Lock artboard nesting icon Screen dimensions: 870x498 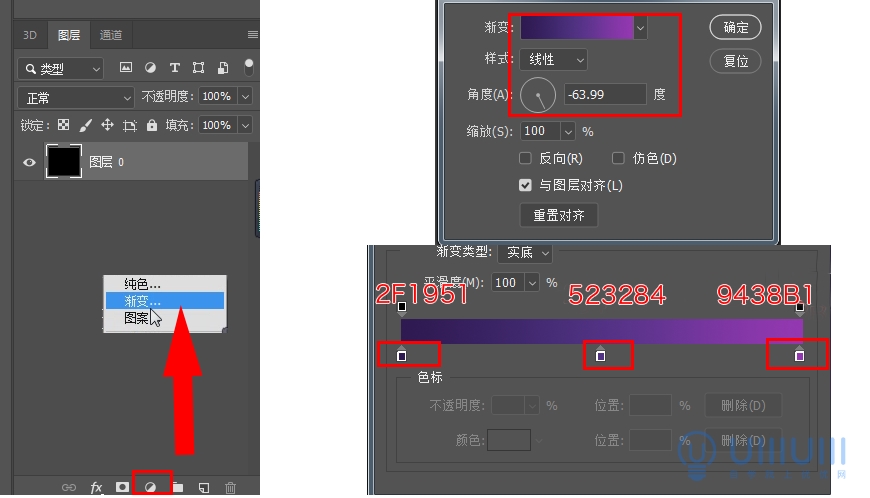pos(130,125)
